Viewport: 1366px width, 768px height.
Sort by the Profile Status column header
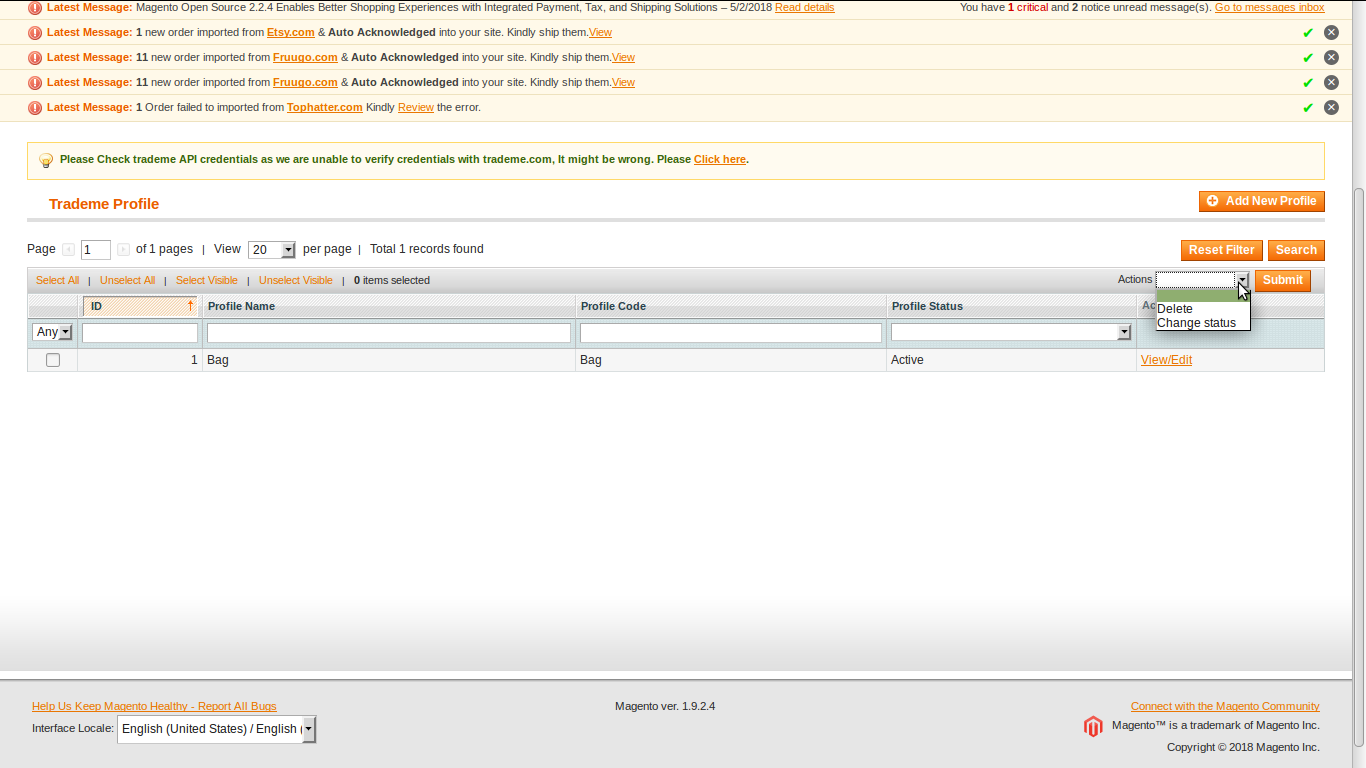pyautogui.click(x=927, y=306)
